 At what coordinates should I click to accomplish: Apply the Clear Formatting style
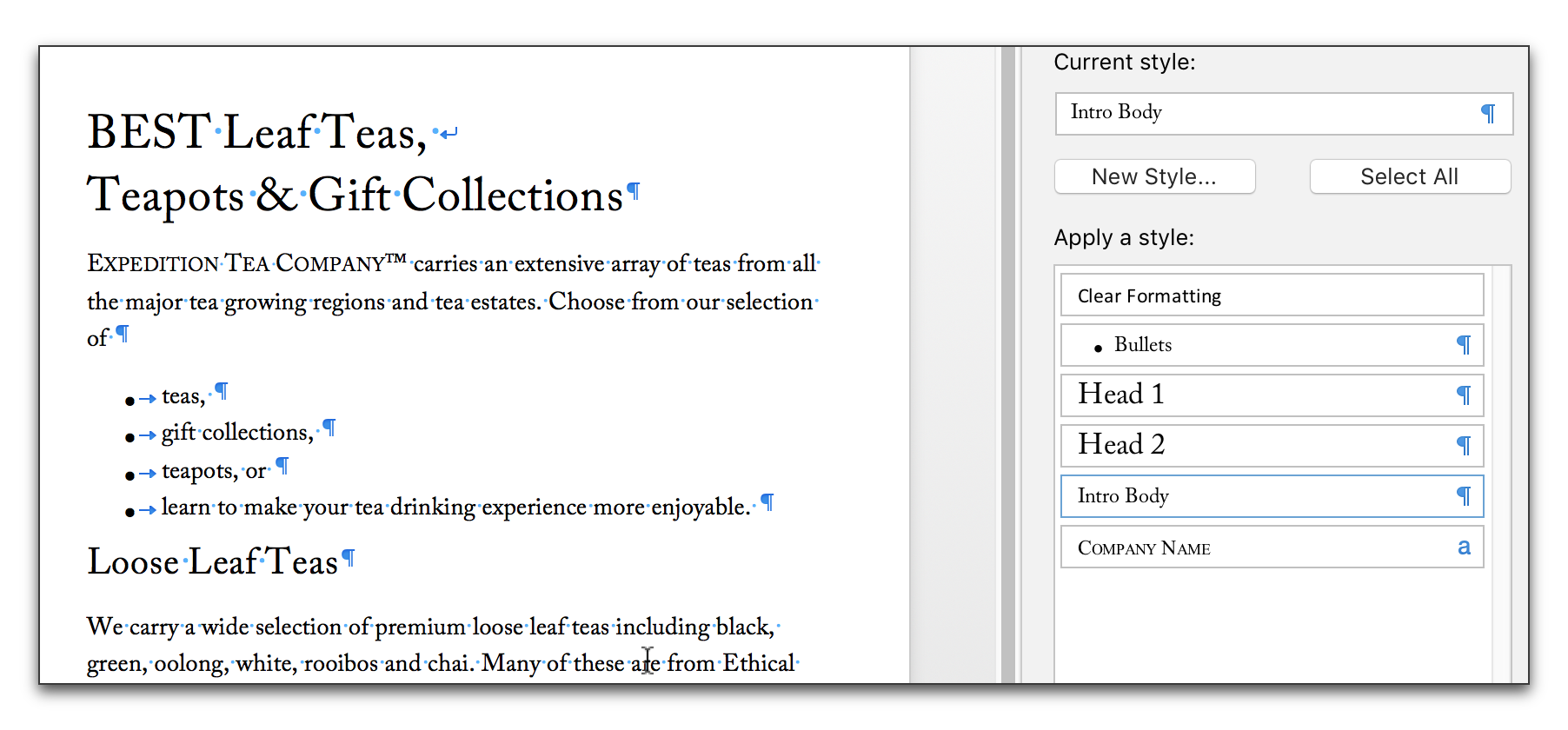coord(1272,295)
